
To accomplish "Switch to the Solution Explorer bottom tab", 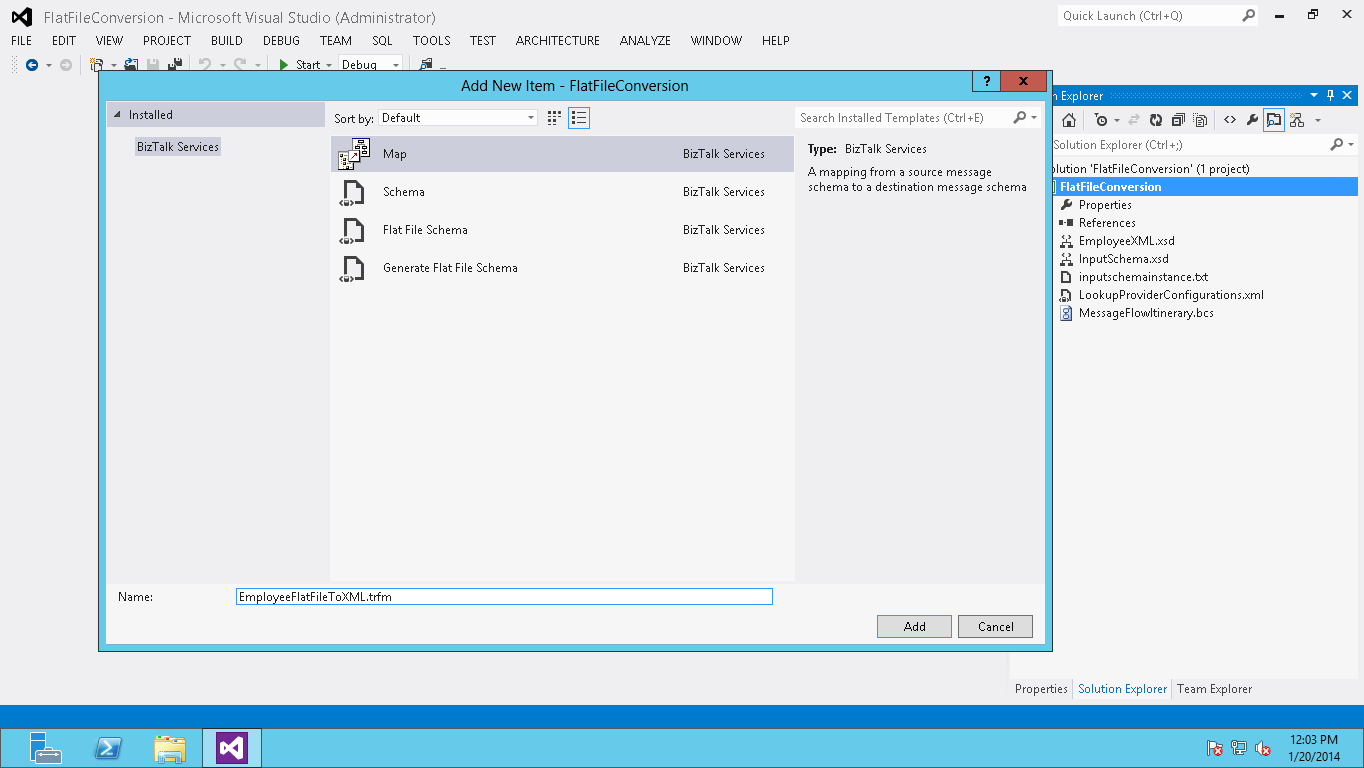I will pyautogui.click(x=1122, y=689).
